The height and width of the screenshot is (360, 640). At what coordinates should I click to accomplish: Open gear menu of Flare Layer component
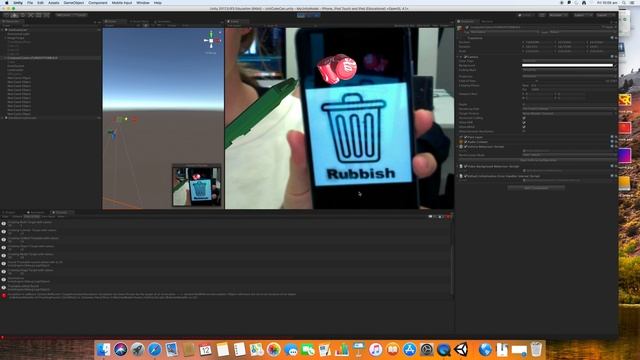click(616, 137)
